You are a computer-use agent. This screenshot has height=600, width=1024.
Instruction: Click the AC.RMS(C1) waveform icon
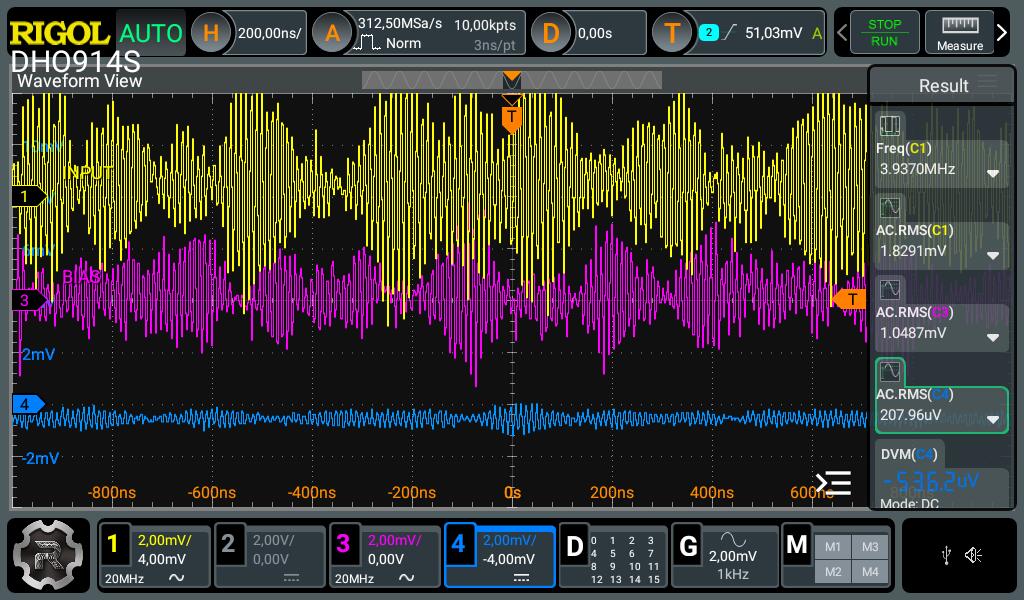889,208
